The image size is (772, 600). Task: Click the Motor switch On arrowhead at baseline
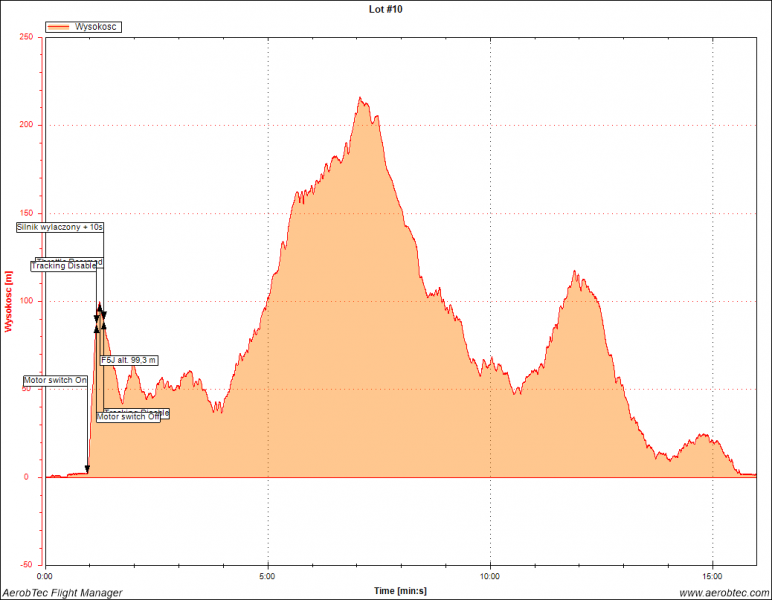coord(88,468)
